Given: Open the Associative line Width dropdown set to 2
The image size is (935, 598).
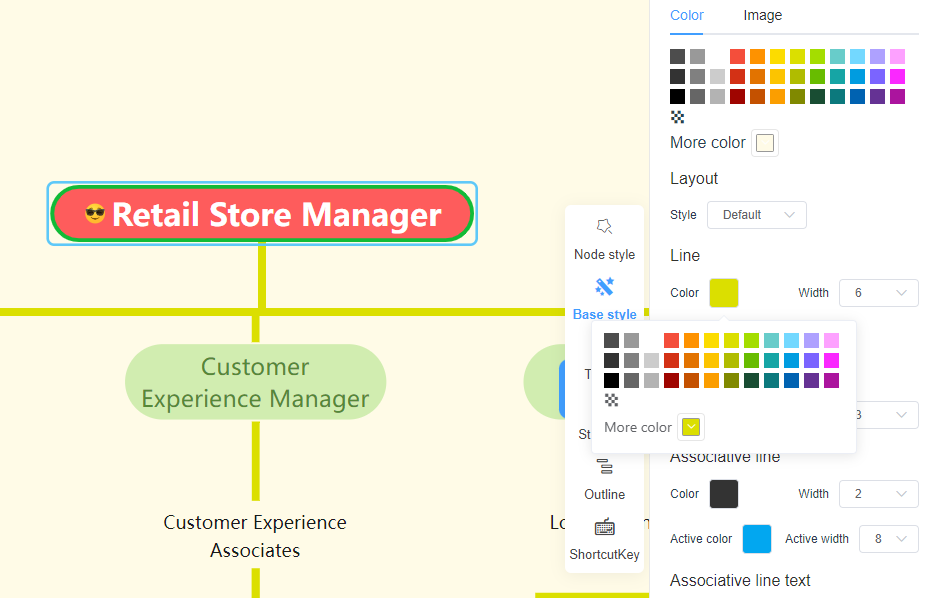Looking at the screenshot, I should 878,494.
